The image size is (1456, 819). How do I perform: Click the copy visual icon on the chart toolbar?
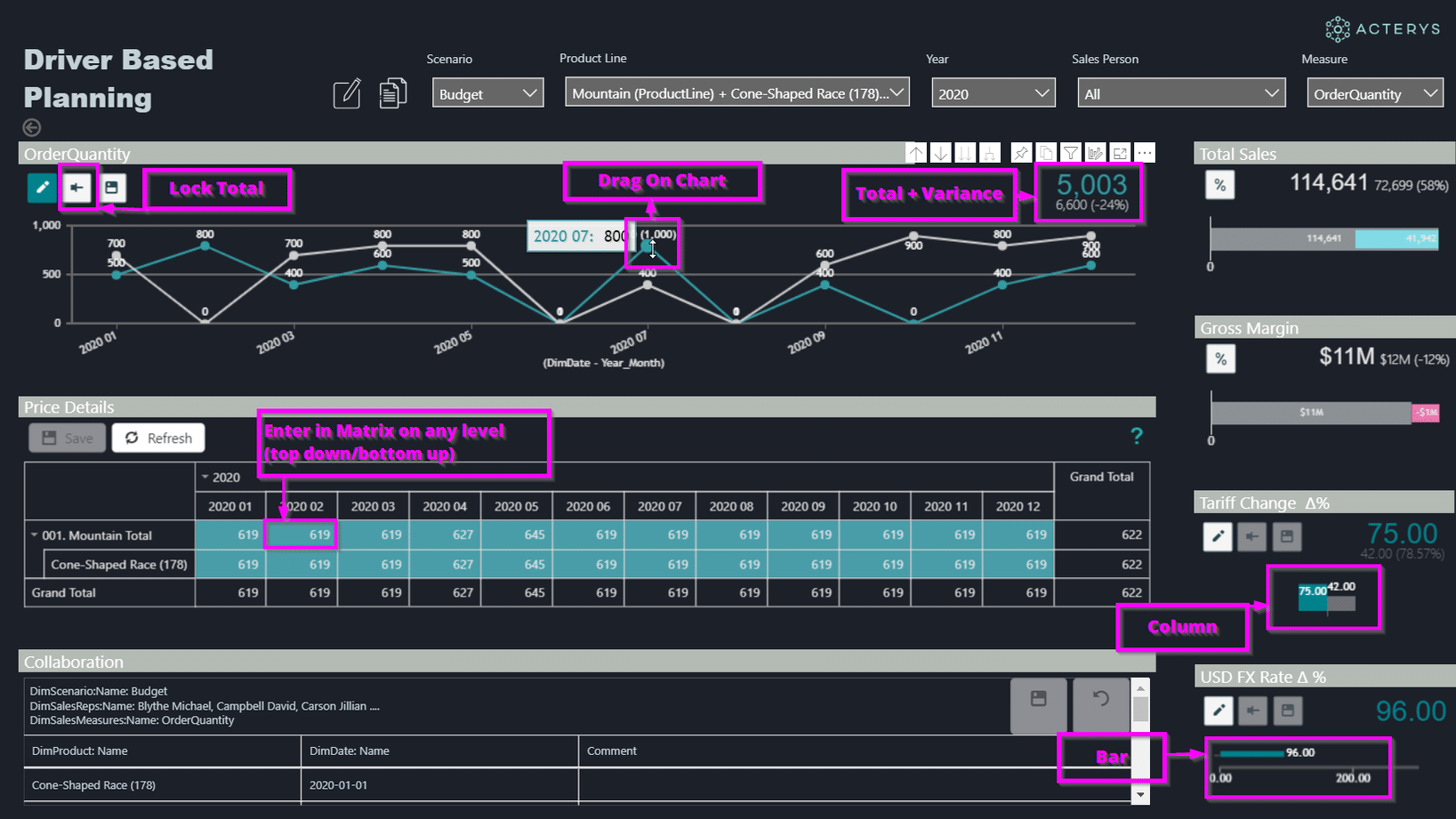1046,152
